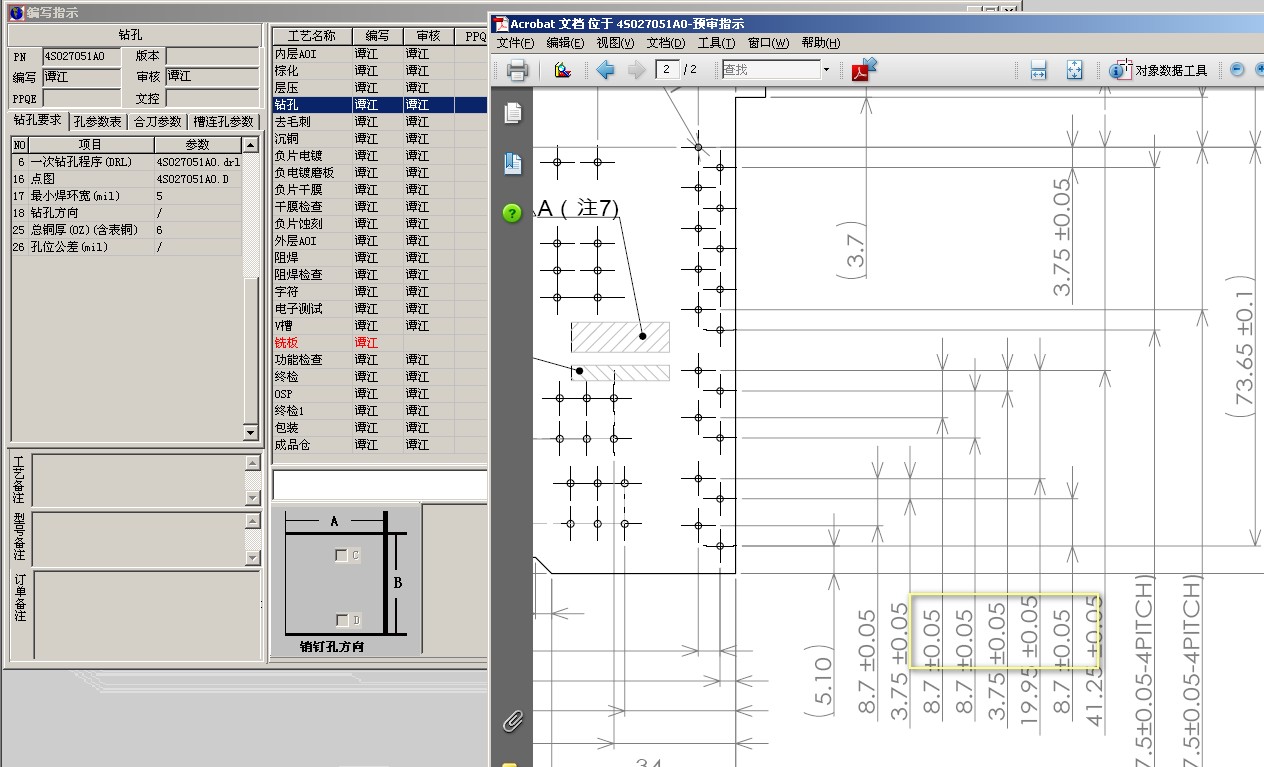Open the 查找 search box dropdown arrow
The width and height of the screenshot is (1264, 767).
tap(826, 70)
